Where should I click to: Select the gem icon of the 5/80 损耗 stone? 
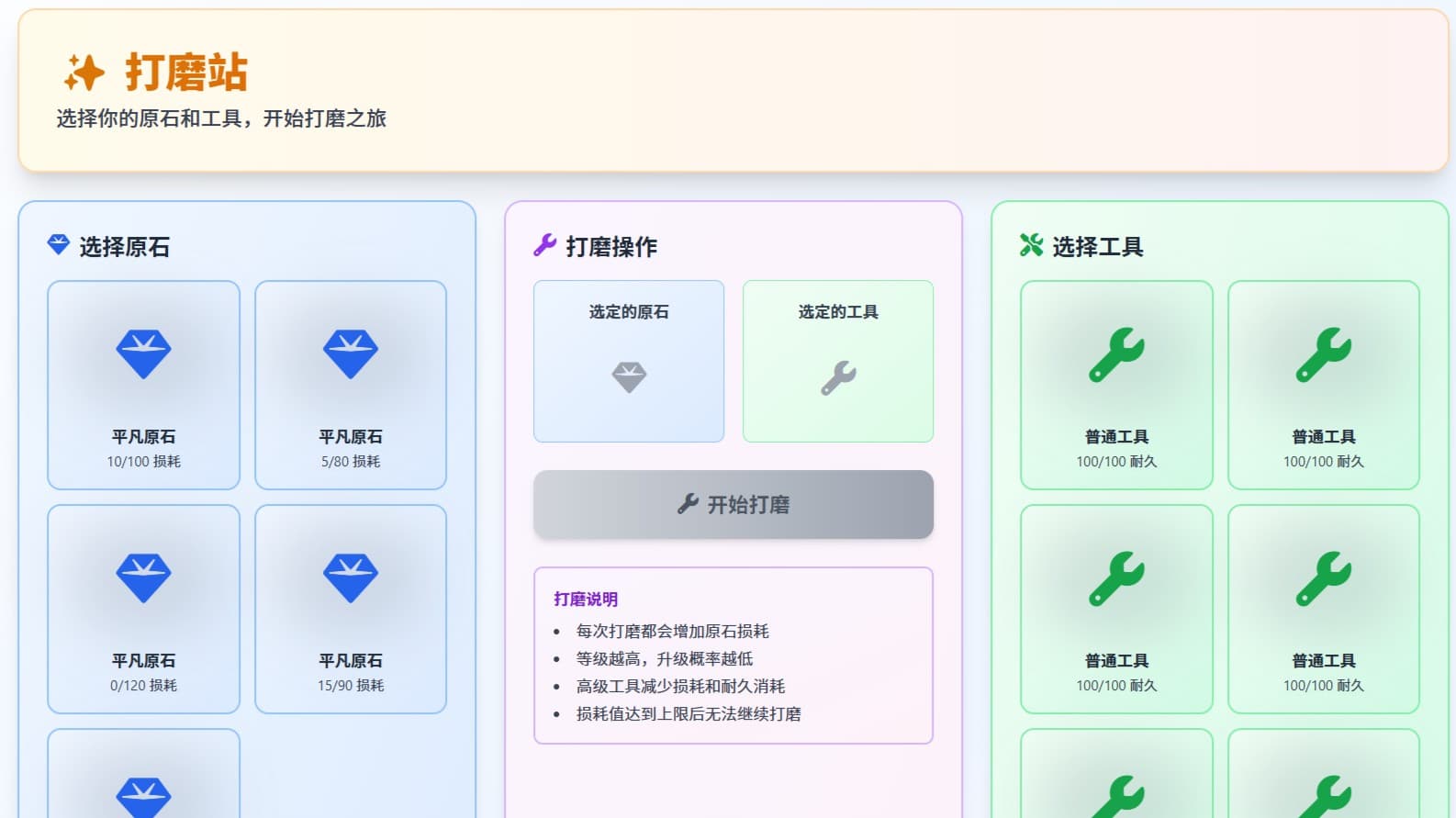coord(351,353)
